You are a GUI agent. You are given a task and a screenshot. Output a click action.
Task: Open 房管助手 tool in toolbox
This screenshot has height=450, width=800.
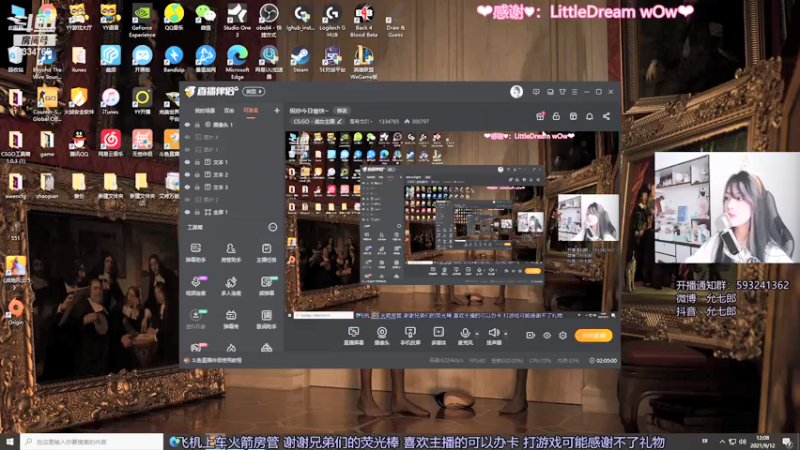[x=231, y=253]
